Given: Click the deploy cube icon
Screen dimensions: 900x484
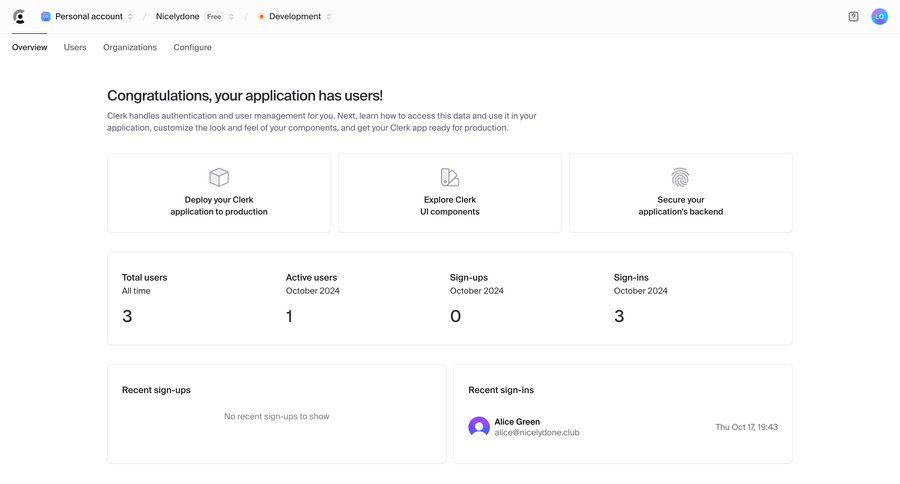Looking at the screenshot, I should pyautogui.click(x=219, y=177).
